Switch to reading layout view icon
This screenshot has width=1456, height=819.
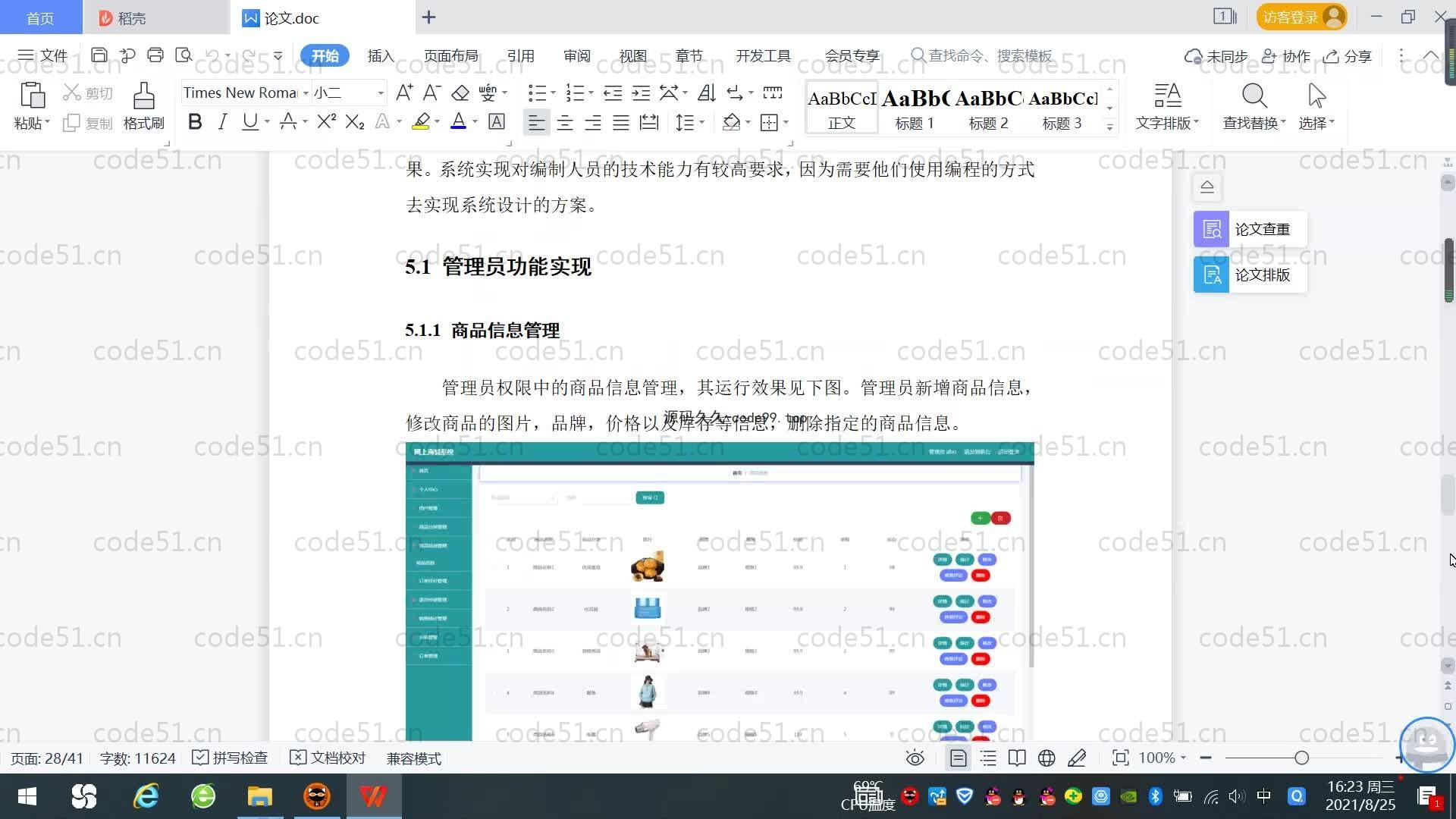coord(1017,758)
